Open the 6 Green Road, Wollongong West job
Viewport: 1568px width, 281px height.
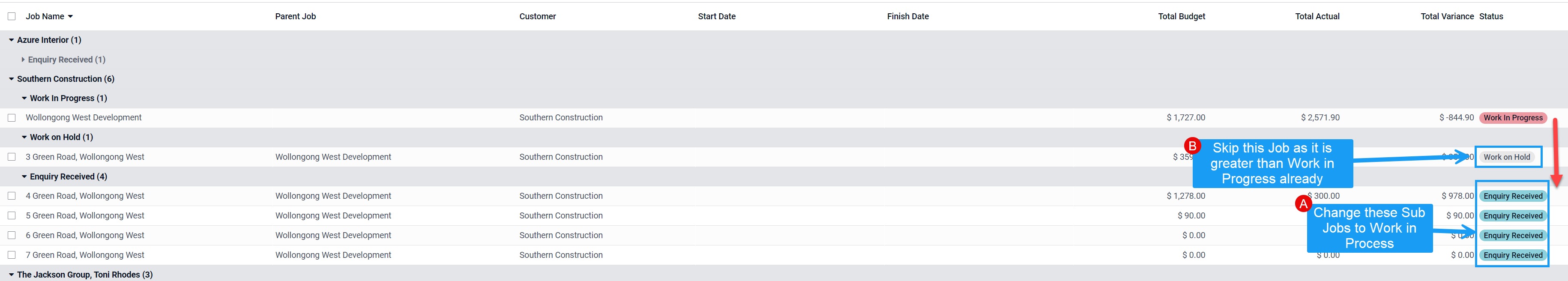pos(84,236)
